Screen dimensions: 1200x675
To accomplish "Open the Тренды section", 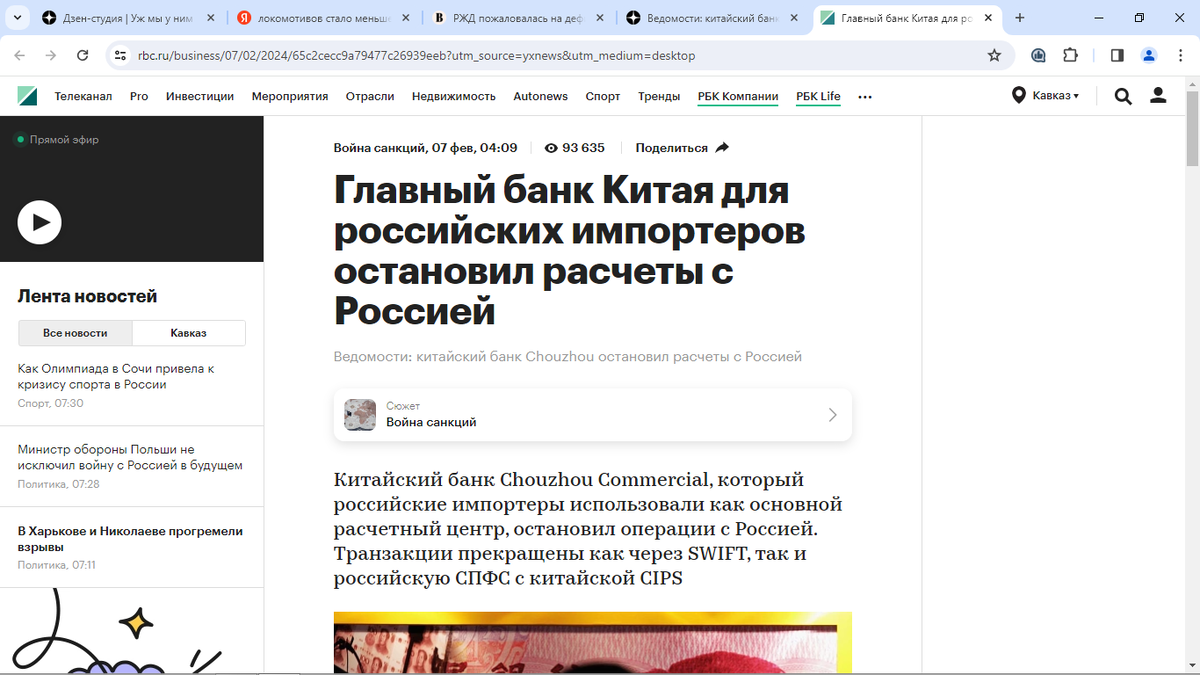I will click(x=659, y=96).
